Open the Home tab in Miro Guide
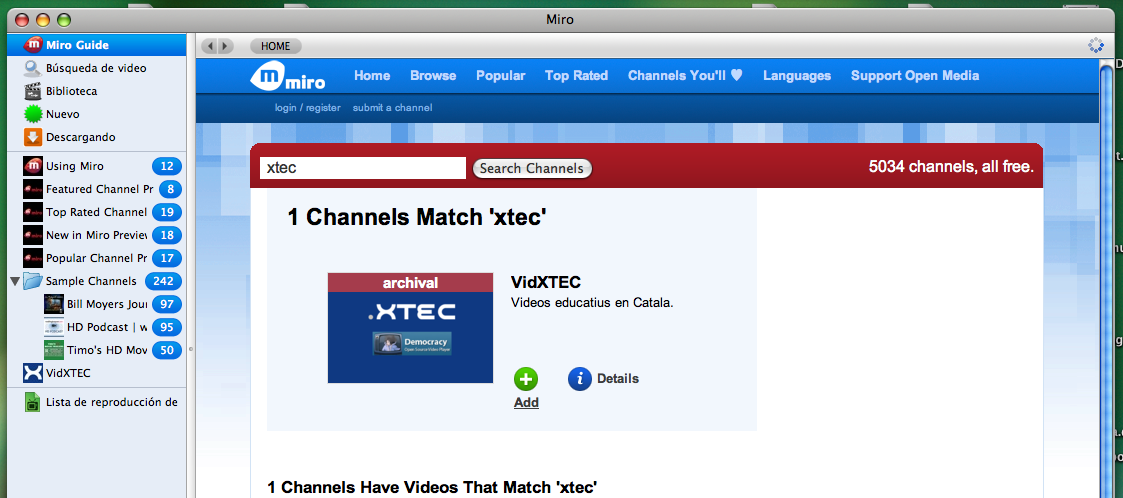Screen dimensions: 1123x498 tap(372, 75)
